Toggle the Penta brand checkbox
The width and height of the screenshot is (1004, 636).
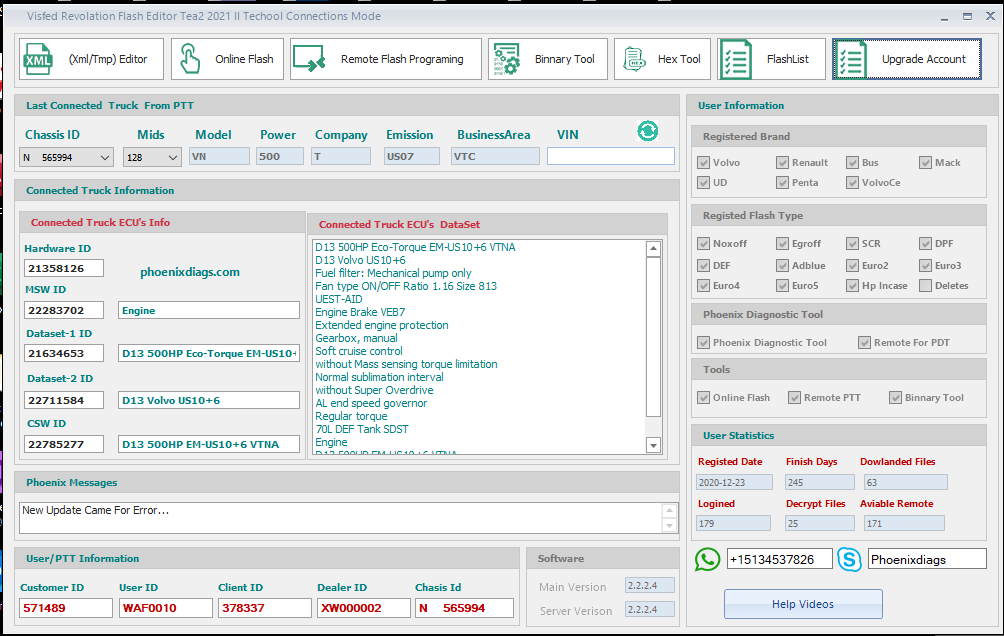point(782,183)
